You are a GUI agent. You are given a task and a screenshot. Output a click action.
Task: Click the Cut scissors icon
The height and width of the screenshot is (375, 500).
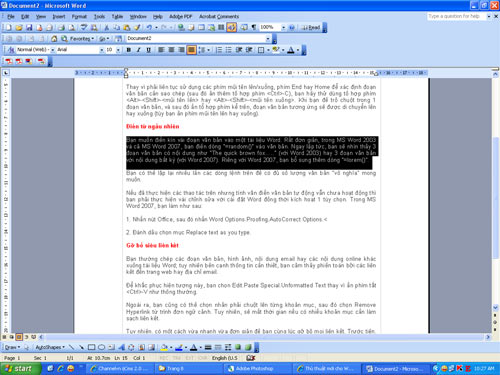pos(107,27)
